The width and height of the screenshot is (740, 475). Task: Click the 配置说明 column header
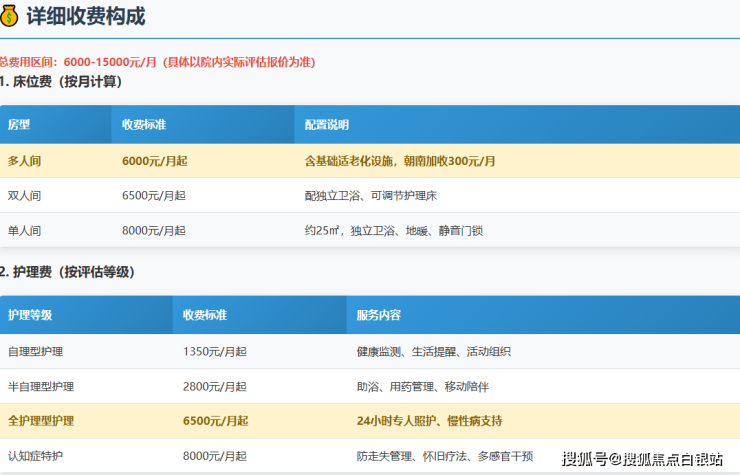pos(327,125)
